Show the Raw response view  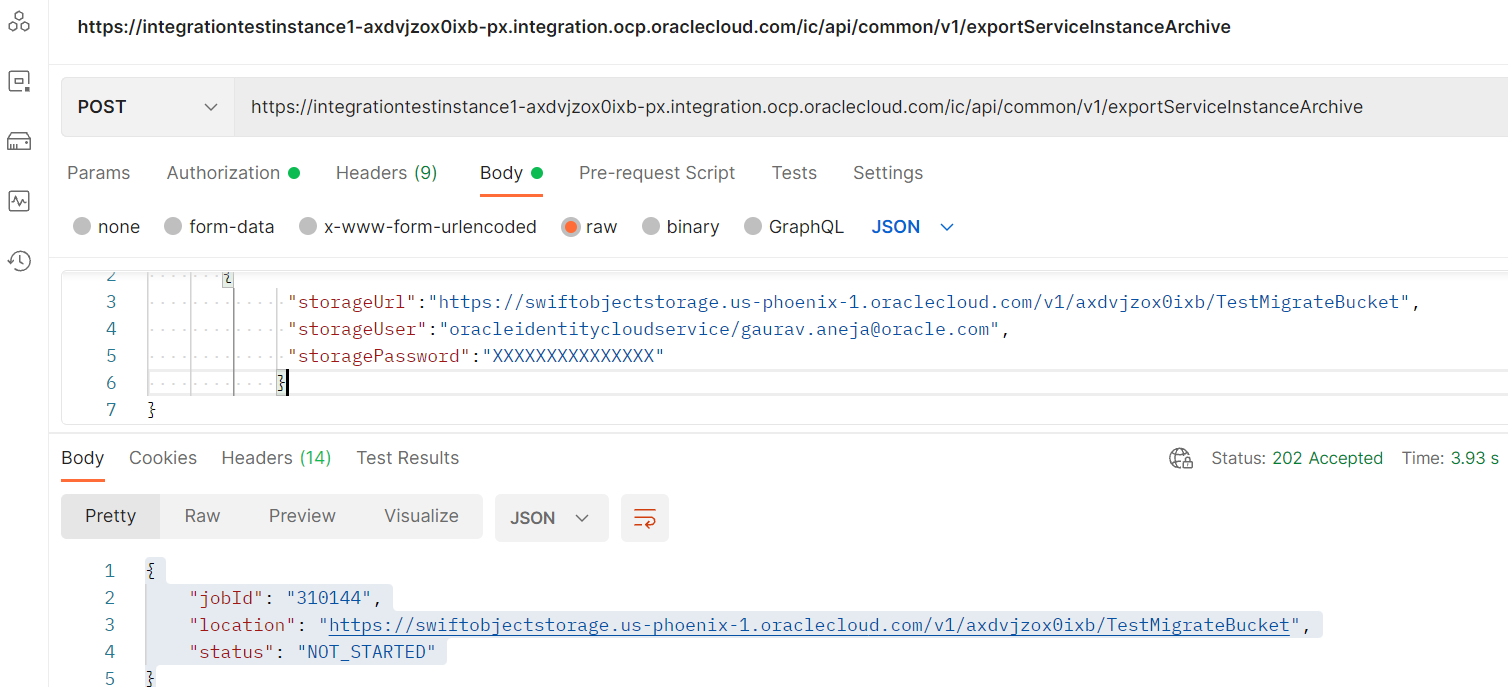[x=202, y=516]
